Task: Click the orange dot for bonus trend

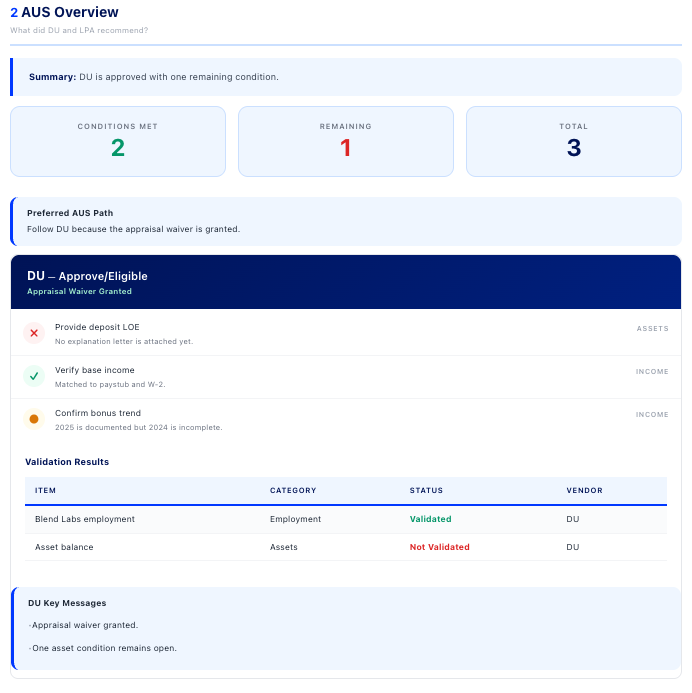Action: [x=34, y=419]
